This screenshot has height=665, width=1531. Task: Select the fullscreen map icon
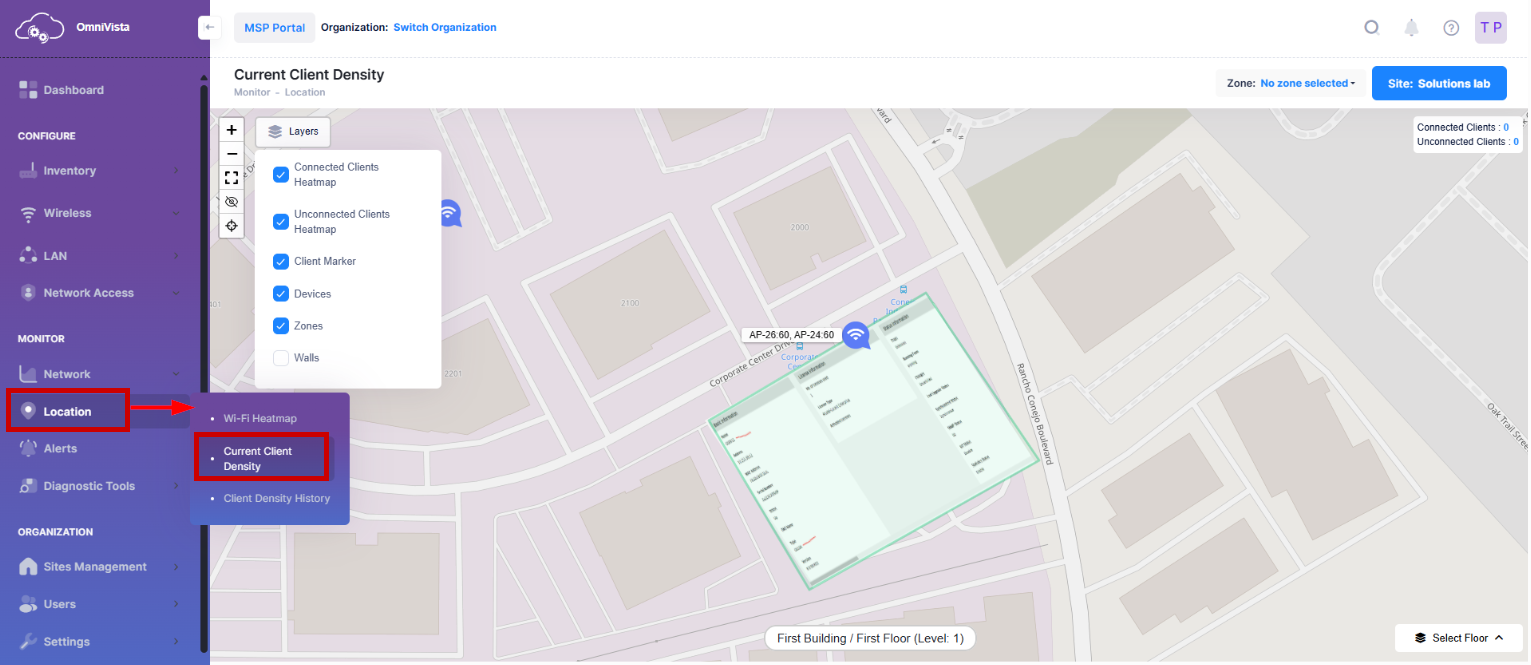(x=231, y=177)
